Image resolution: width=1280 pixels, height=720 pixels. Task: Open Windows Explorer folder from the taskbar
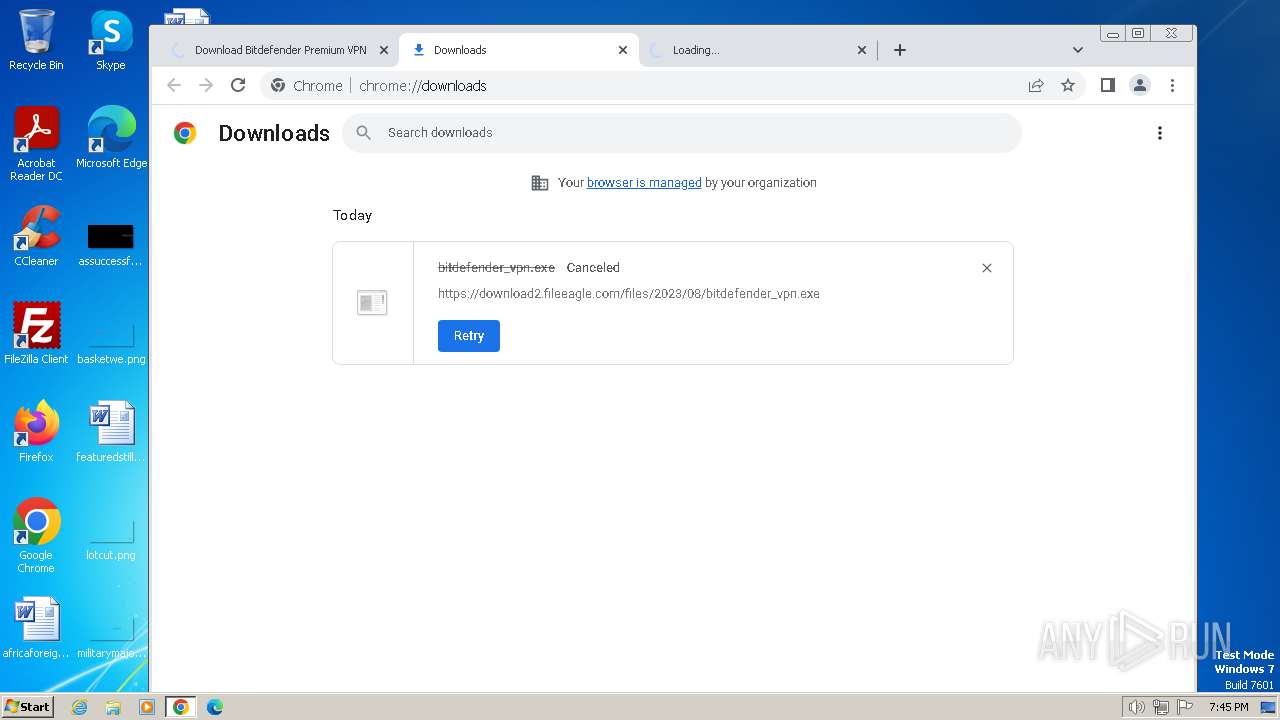tap(113, 707)
